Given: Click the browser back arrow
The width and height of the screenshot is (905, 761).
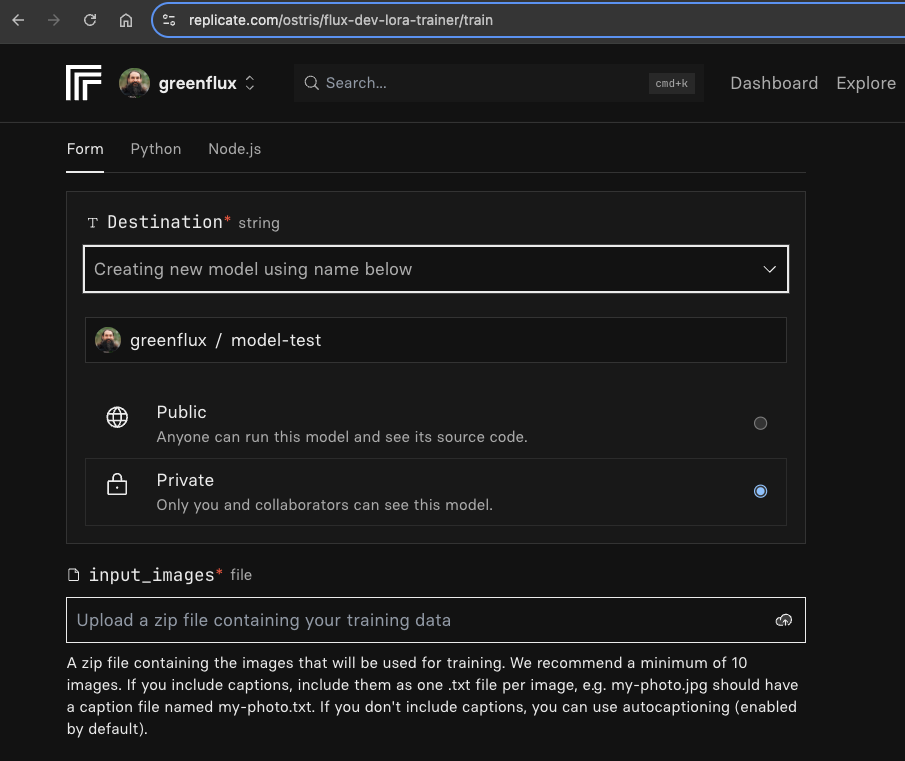Looking at the screenshot, I should [x=18, y=20].
